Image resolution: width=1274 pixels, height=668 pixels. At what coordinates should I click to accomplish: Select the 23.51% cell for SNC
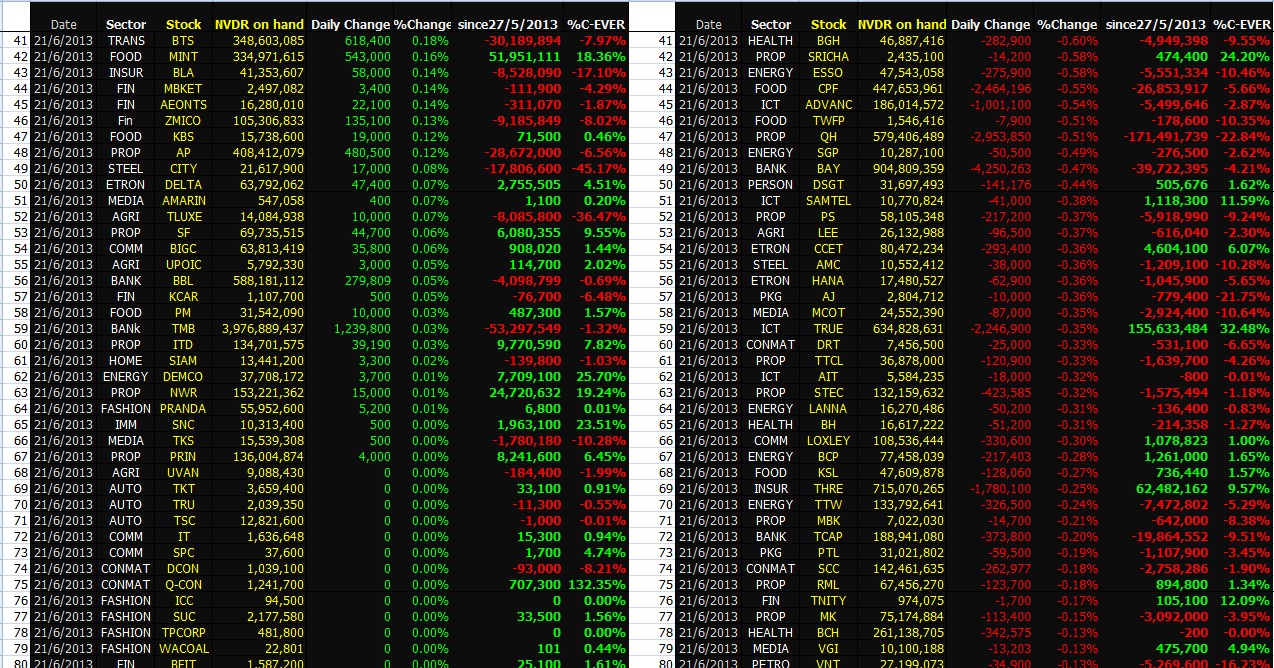(601, 425)
